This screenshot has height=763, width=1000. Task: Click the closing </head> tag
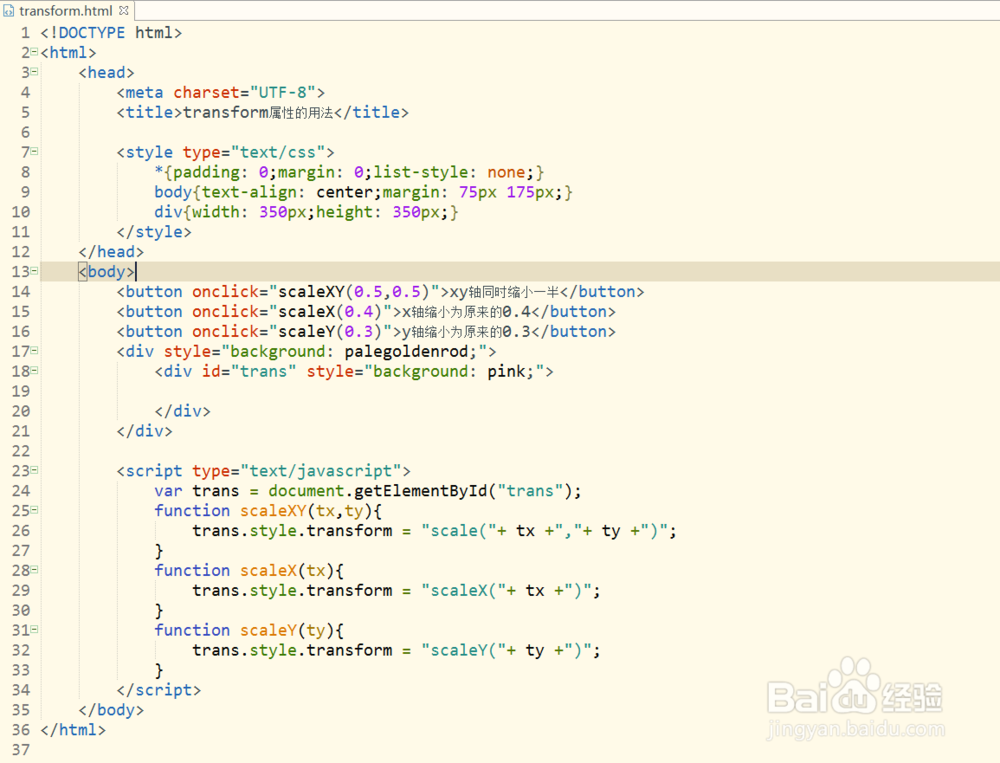point(111,251)
